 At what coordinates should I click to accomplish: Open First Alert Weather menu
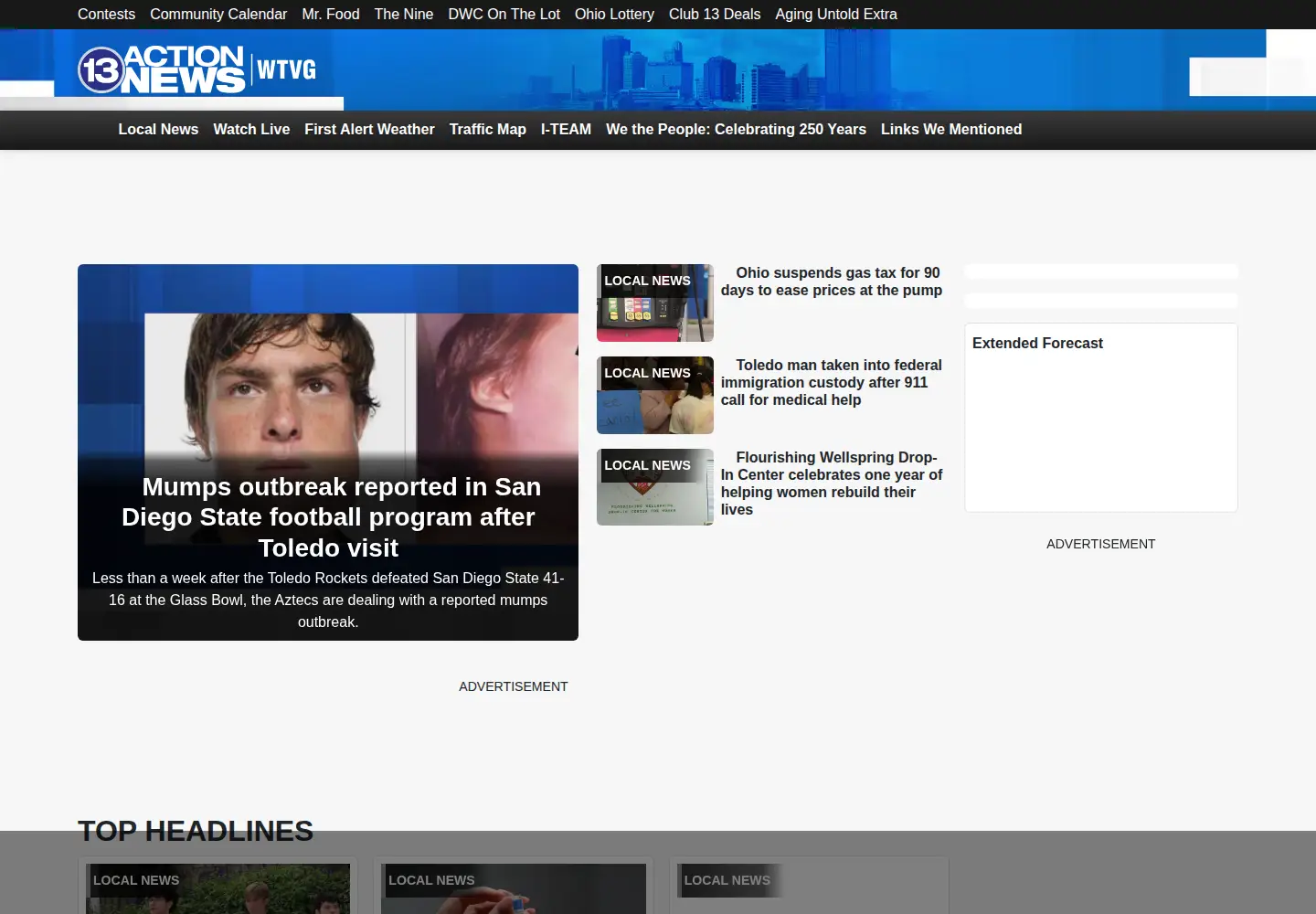[369, 130]
